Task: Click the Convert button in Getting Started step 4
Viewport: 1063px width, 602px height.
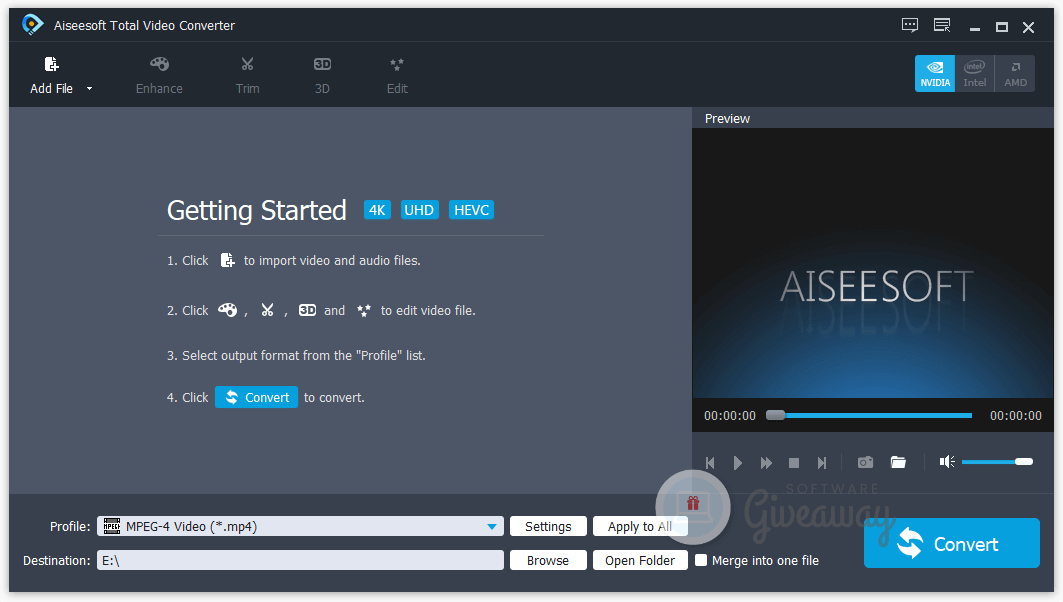Action: point(256,397)
